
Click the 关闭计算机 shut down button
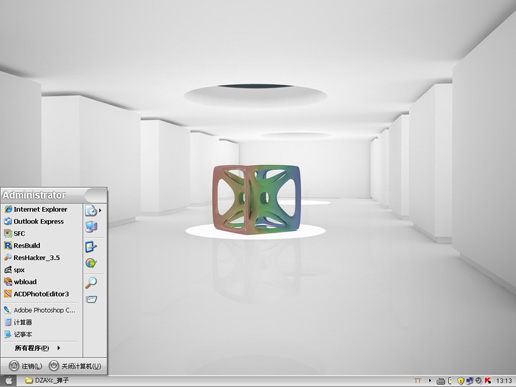coord(75,366)
